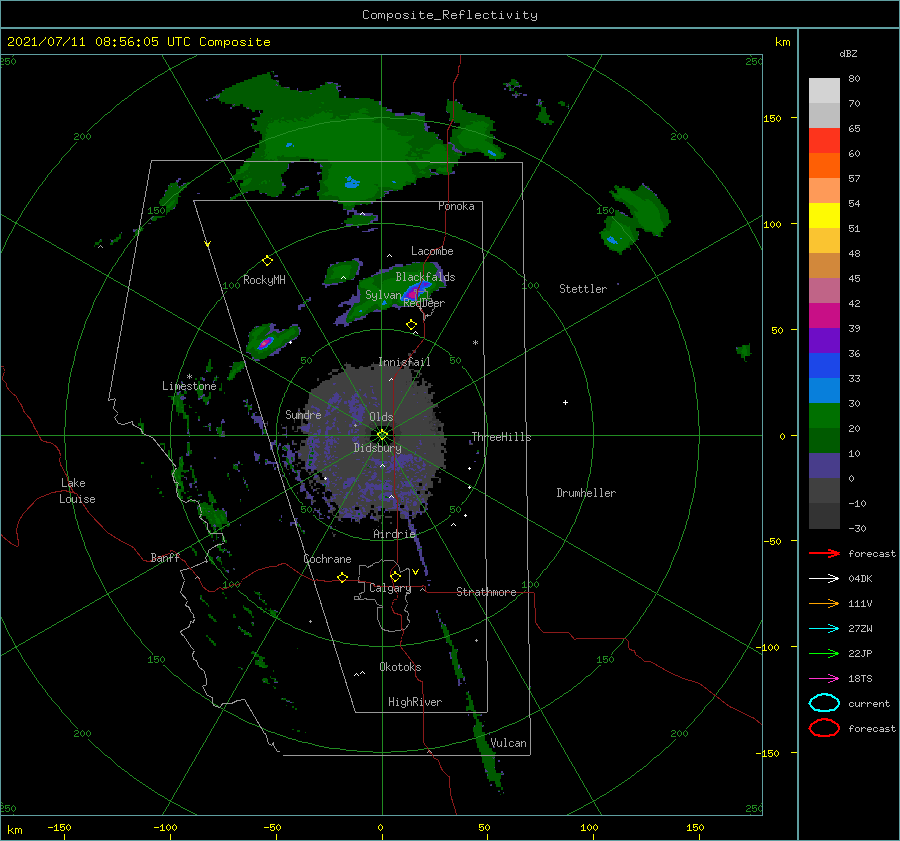Click the Lake Louise label
The width and height of the screenshot is (900, 841).
pos(77,491)
